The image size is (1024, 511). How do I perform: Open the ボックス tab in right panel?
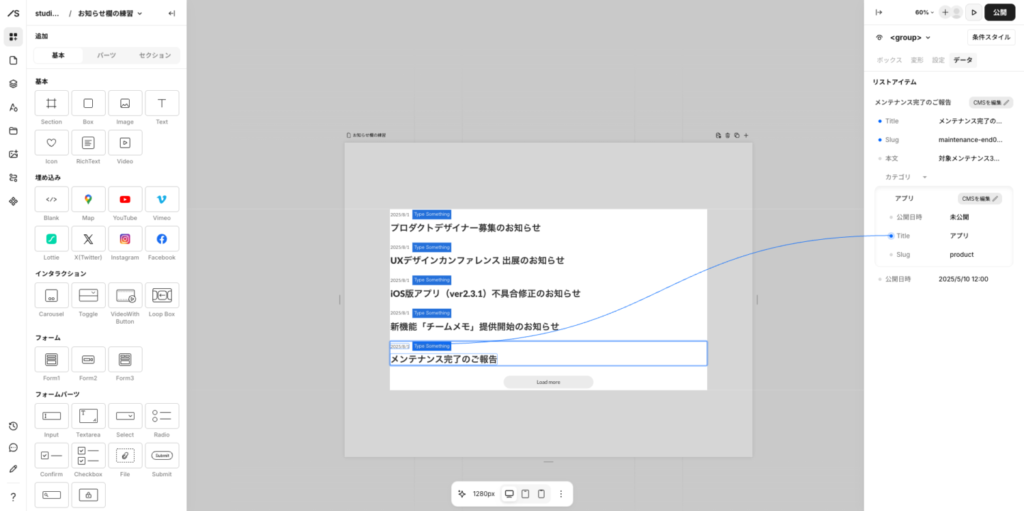tap(889, 60)
